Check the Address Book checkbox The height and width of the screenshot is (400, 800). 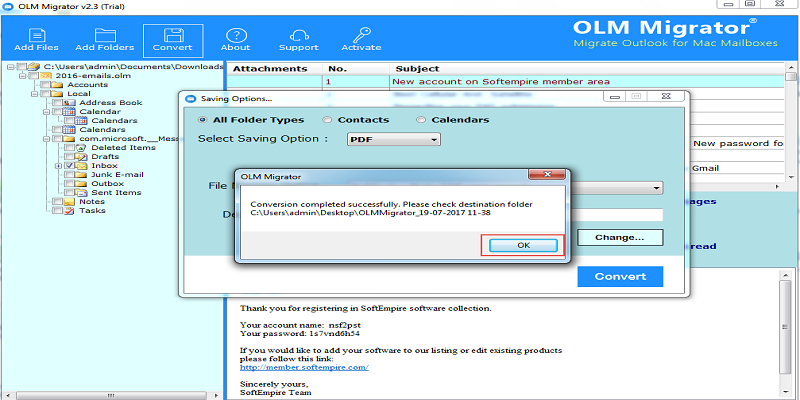(x=57, y=103)
